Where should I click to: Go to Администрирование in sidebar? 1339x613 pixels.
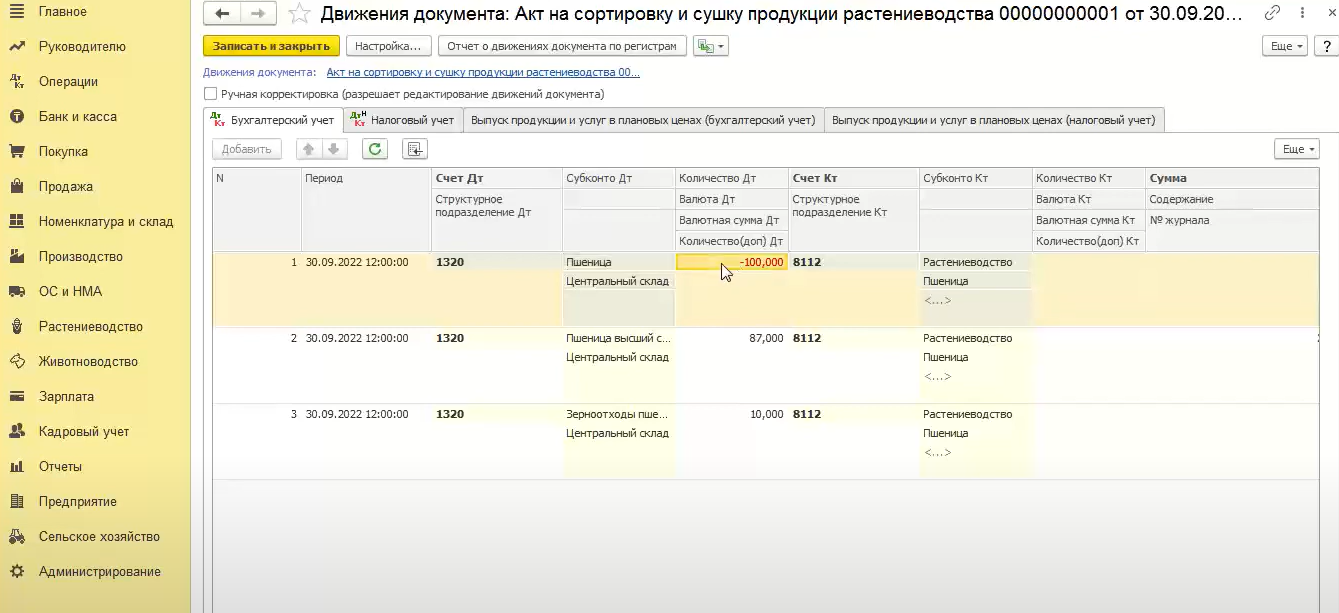pyautogui.click(x=99, y=572)
